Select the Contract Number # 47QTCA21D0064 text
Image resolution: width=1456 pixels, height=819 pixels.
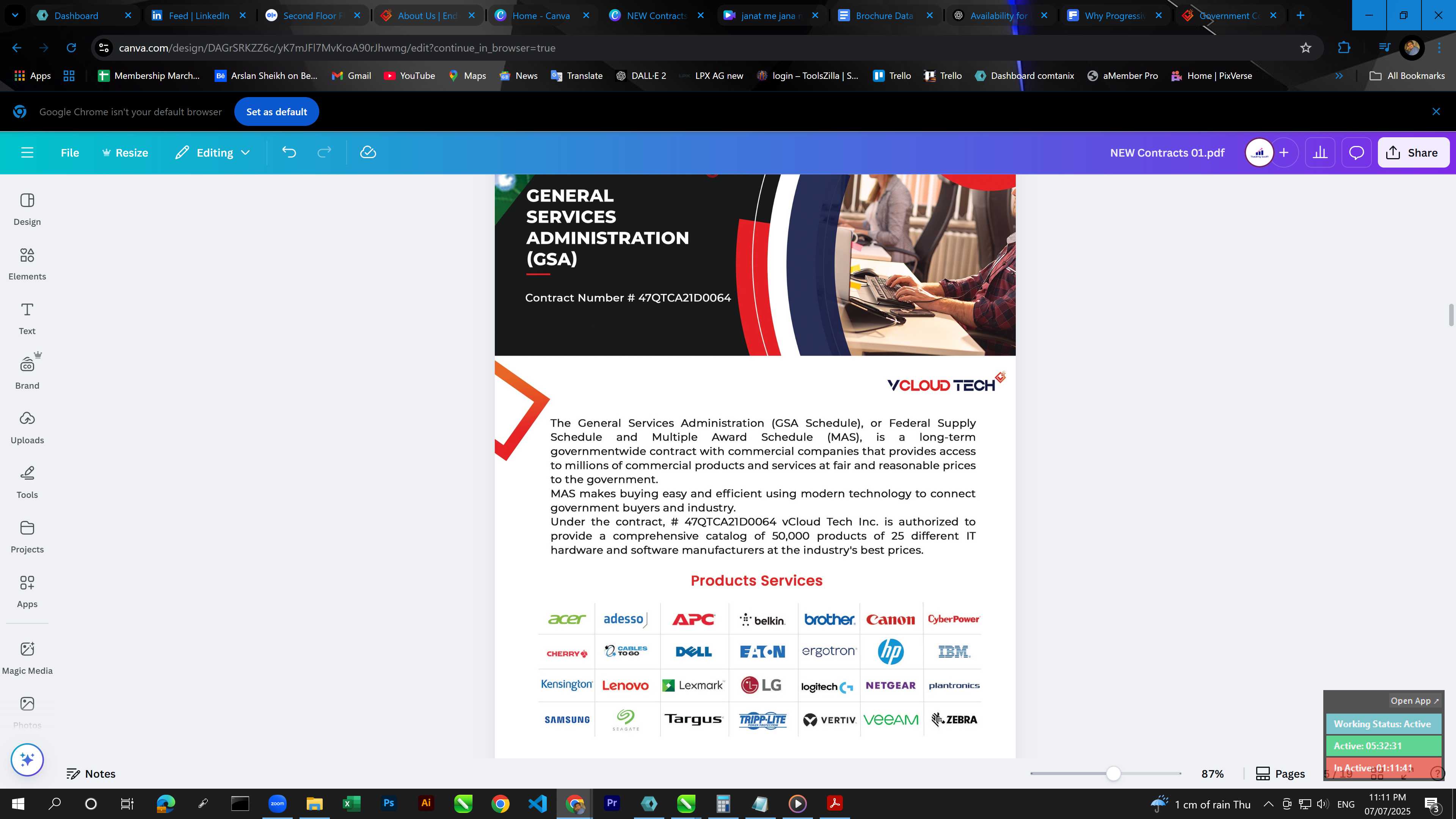coord(628,298)
